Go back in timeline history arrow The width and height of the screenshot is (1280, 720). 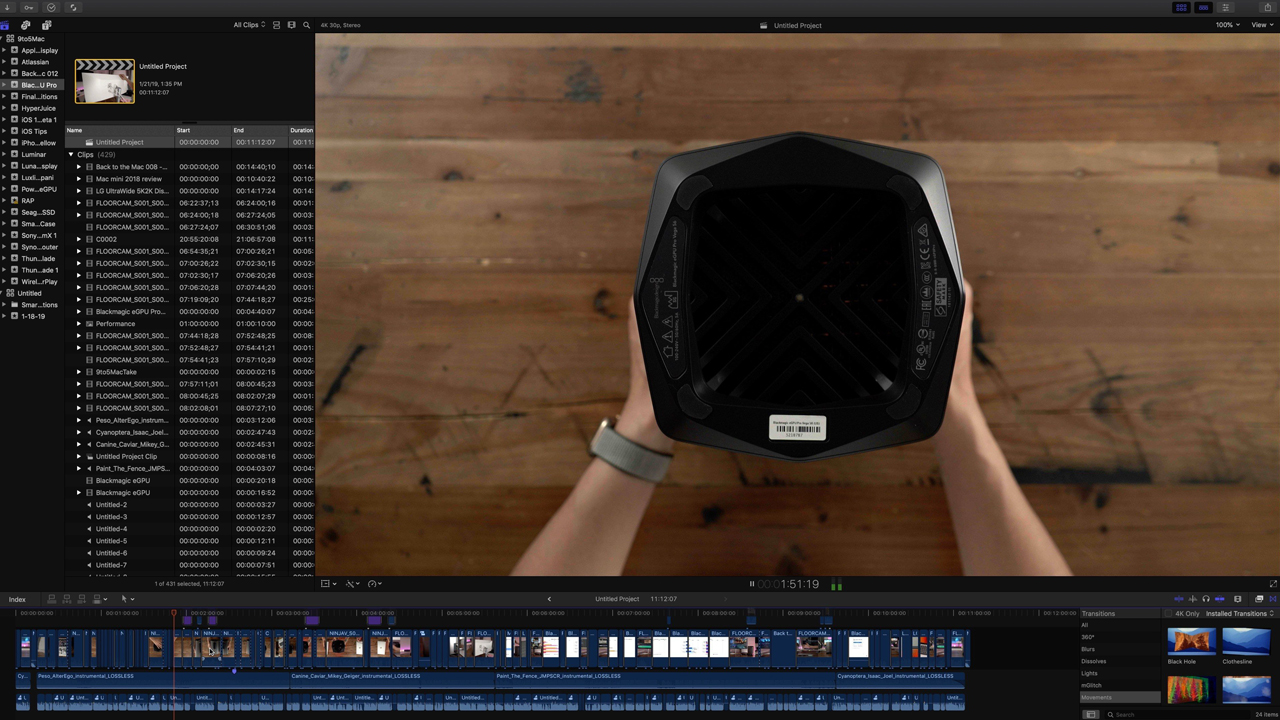[x=548, y=599]
